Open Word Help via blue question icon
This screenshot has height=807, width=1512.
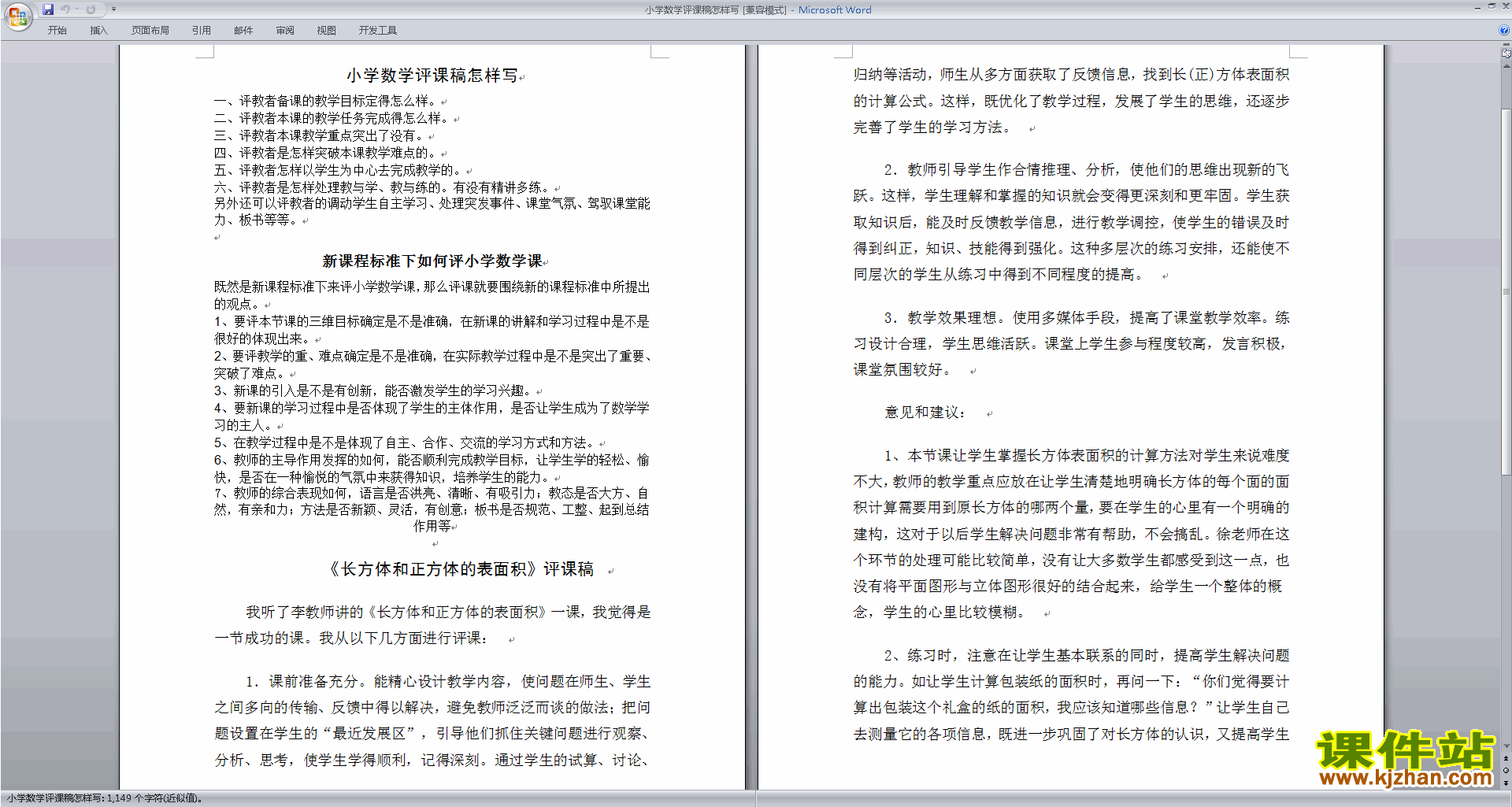[1504, 30]
